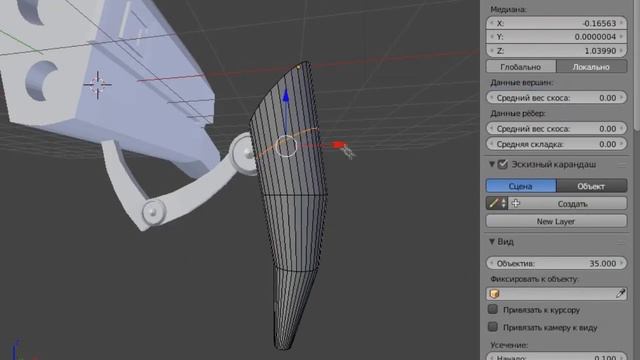The height and width of the screenshot is (360, 640).
Task: Click the properties panel scrollbar
Action: tap(637, 65)
